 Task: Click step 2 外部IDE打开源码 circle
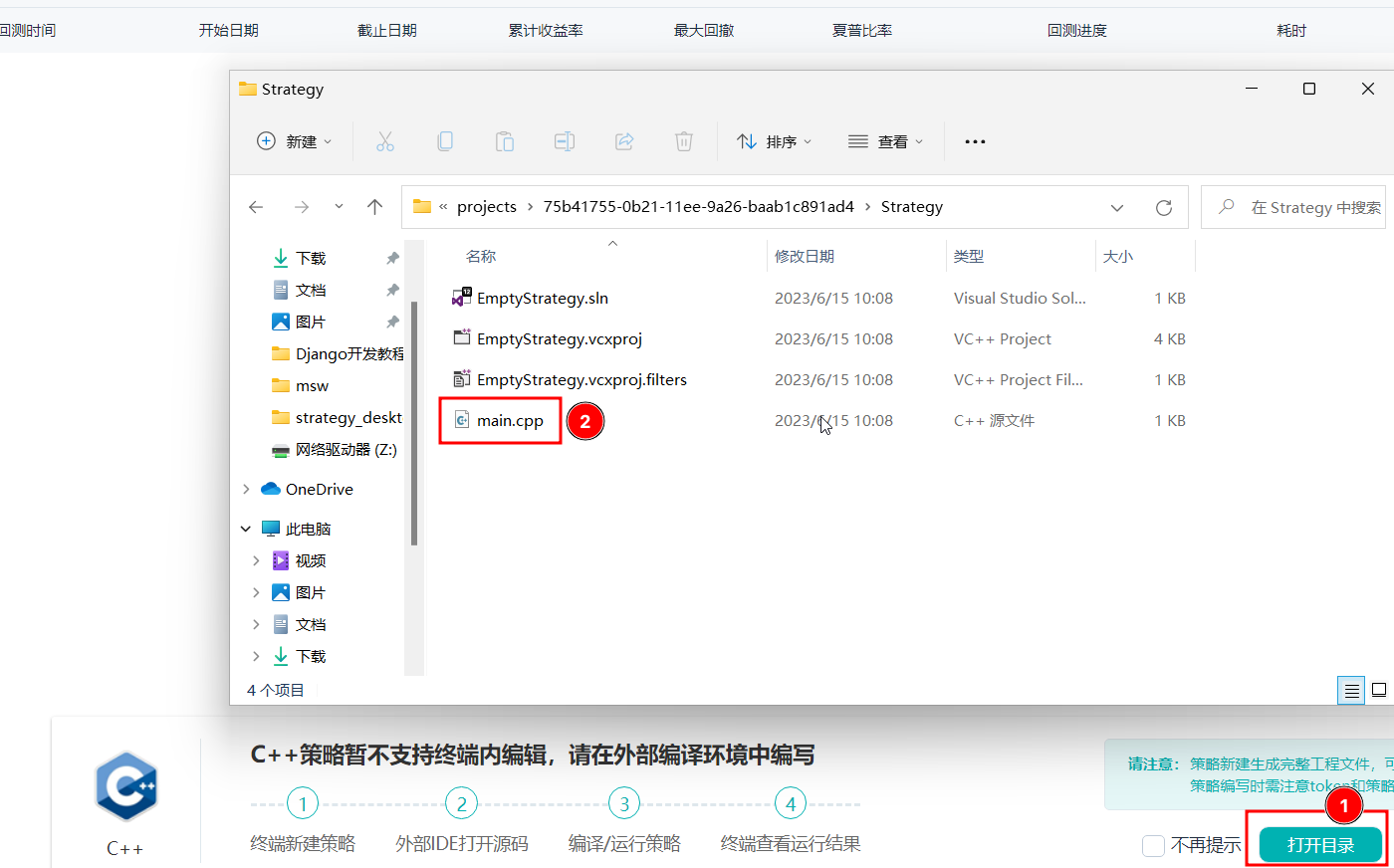coord(461,803)
